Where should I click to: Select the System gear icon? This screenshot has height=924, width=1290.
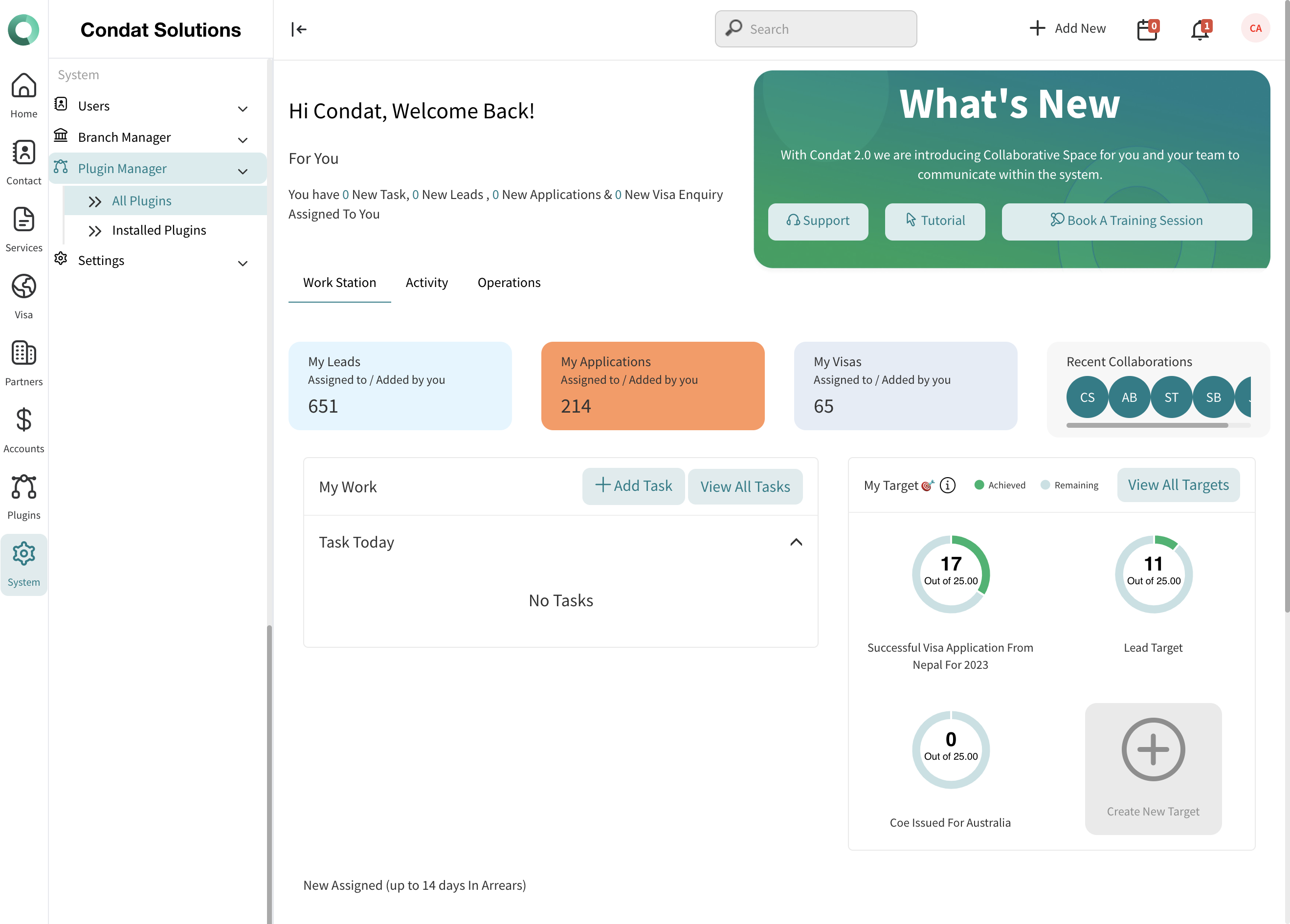pos(24,553)
